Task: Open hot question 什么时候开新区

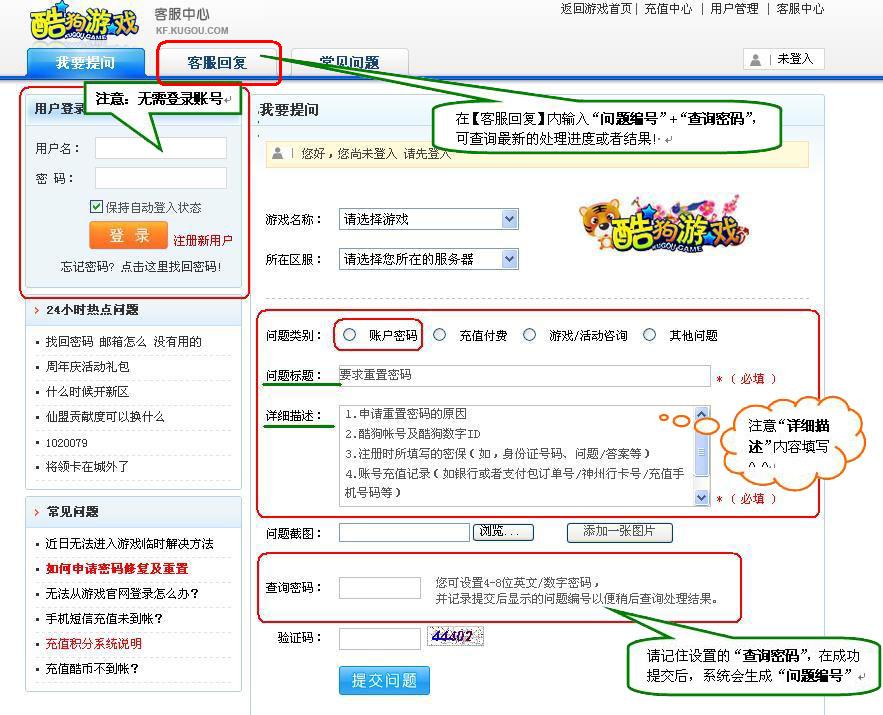Action: (x=87, y=391)
